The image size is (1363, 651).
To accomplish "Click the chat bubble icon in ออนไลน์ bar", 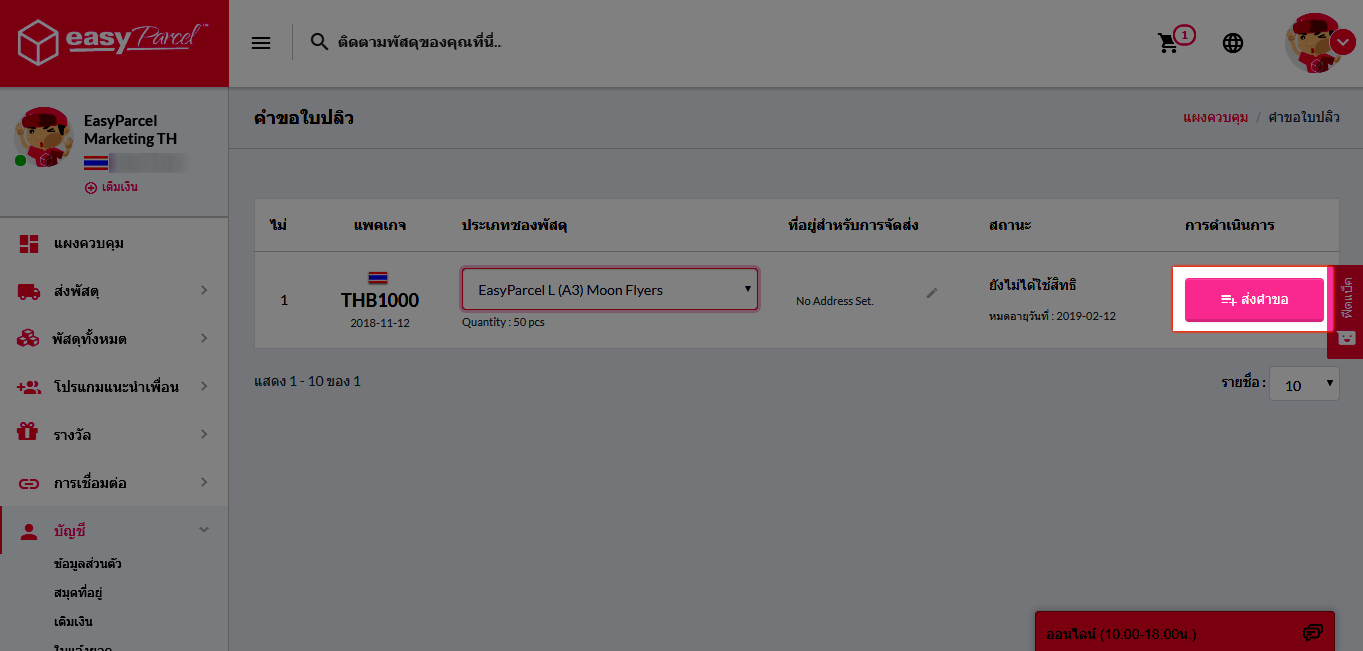I will [x=1313, y=633].
